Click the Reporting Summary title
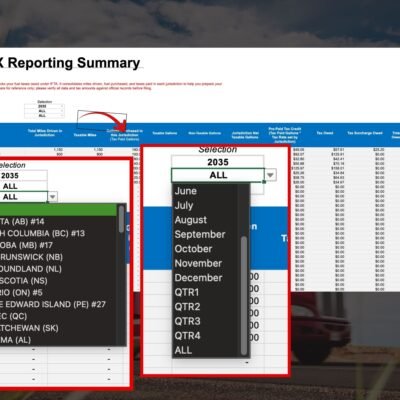 coord(69,63)
